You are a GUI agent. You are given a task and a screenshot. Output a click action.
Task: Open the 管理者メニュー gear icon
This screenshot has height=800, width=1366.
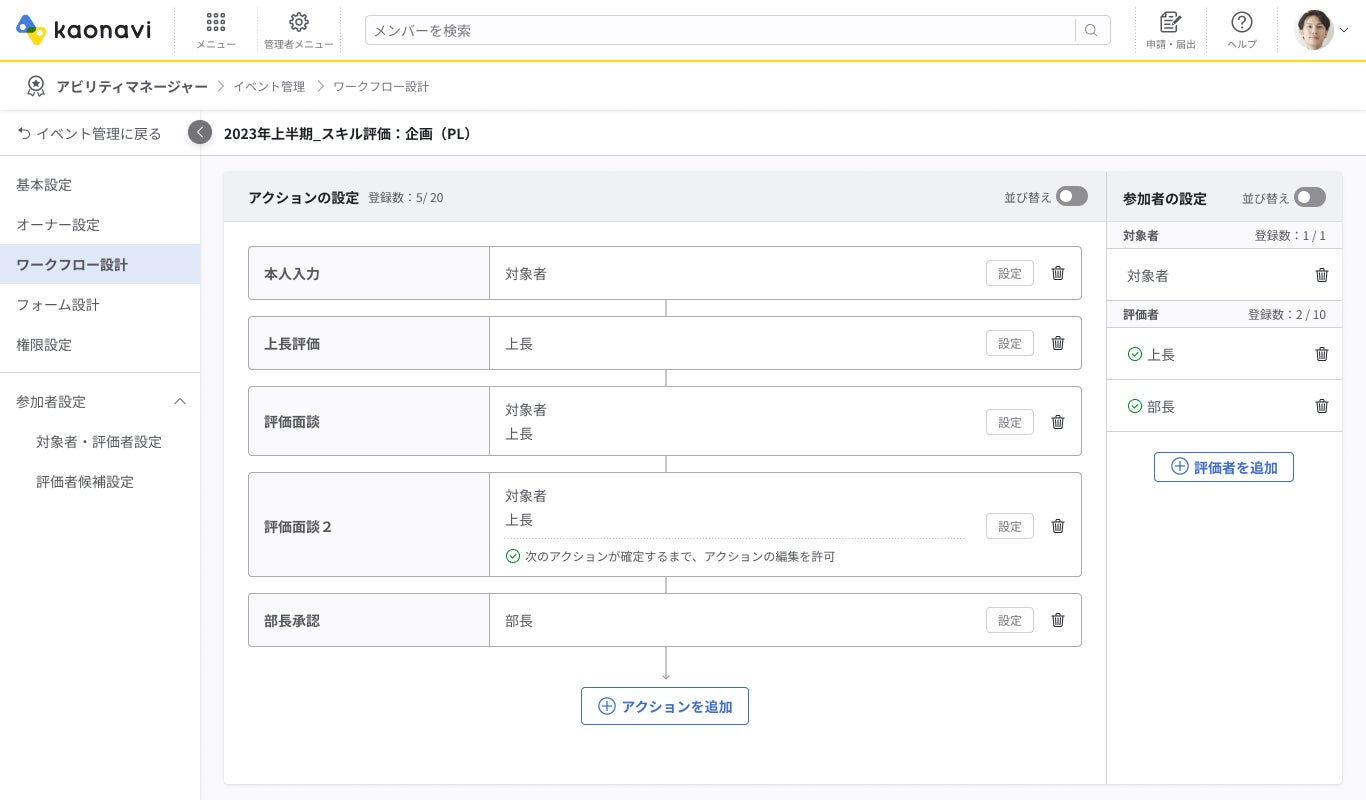[298, 24]
